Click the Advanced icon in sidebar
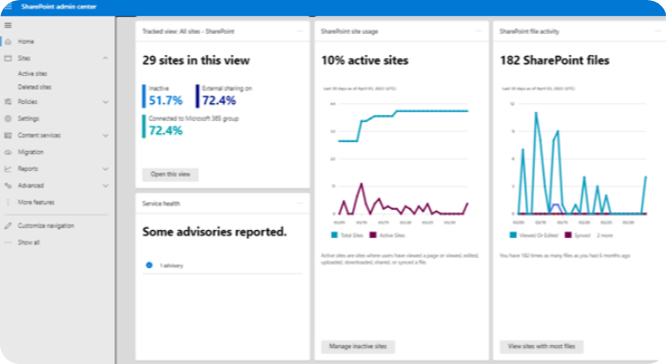Screen dimensions: 667x364 pos(8,186)
